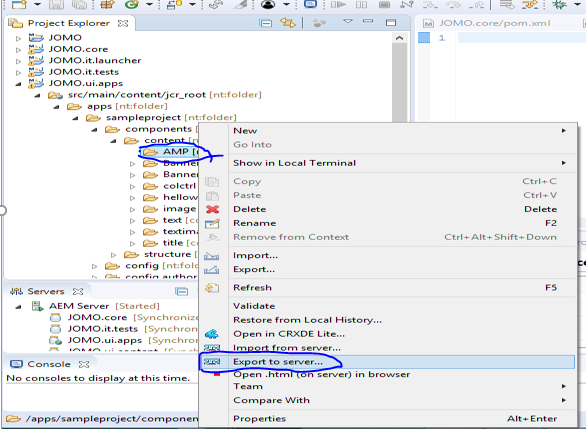Click the Save toolbar icon

point(56,4)
